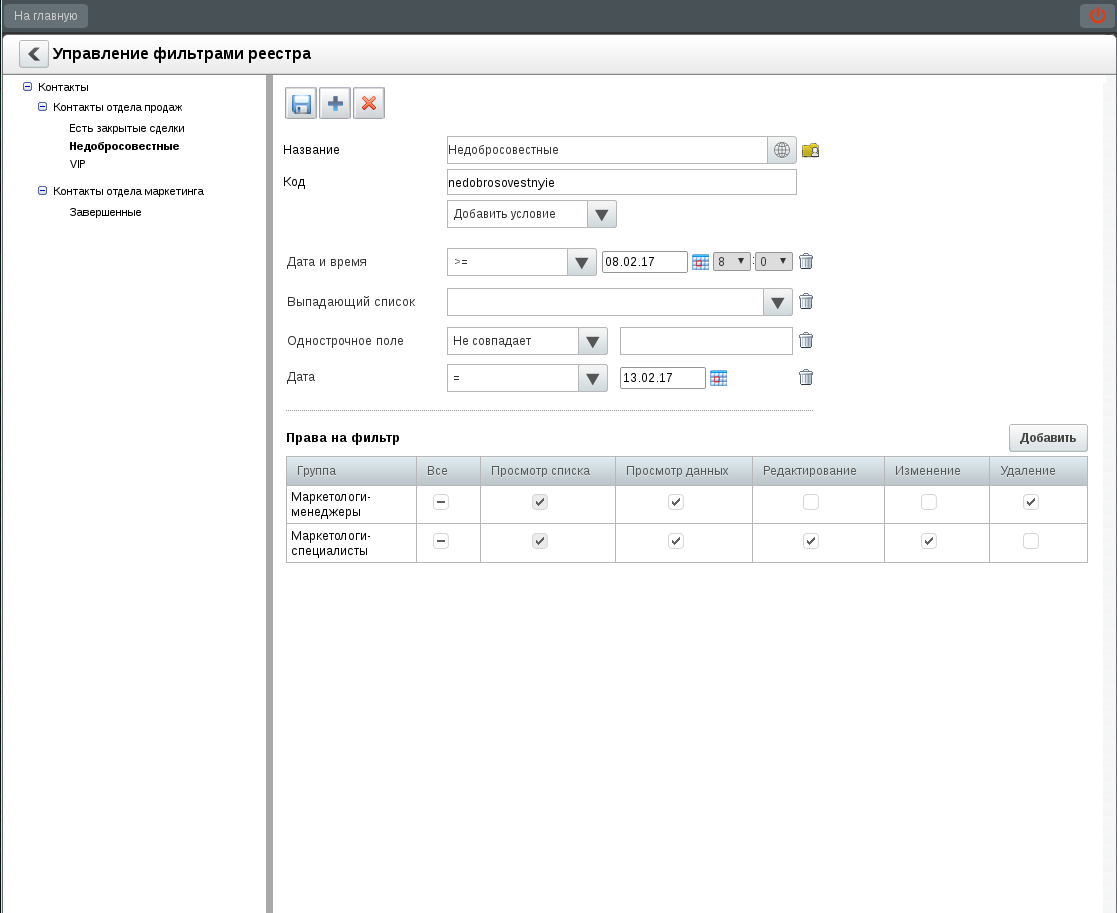
Task: Click the Изменение column header
Action: coord(937,471)
